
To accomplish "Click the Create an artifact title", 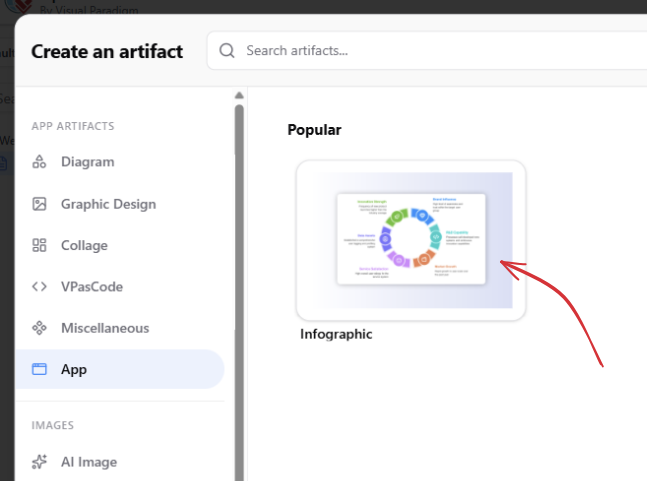I will tap(107, 52).
